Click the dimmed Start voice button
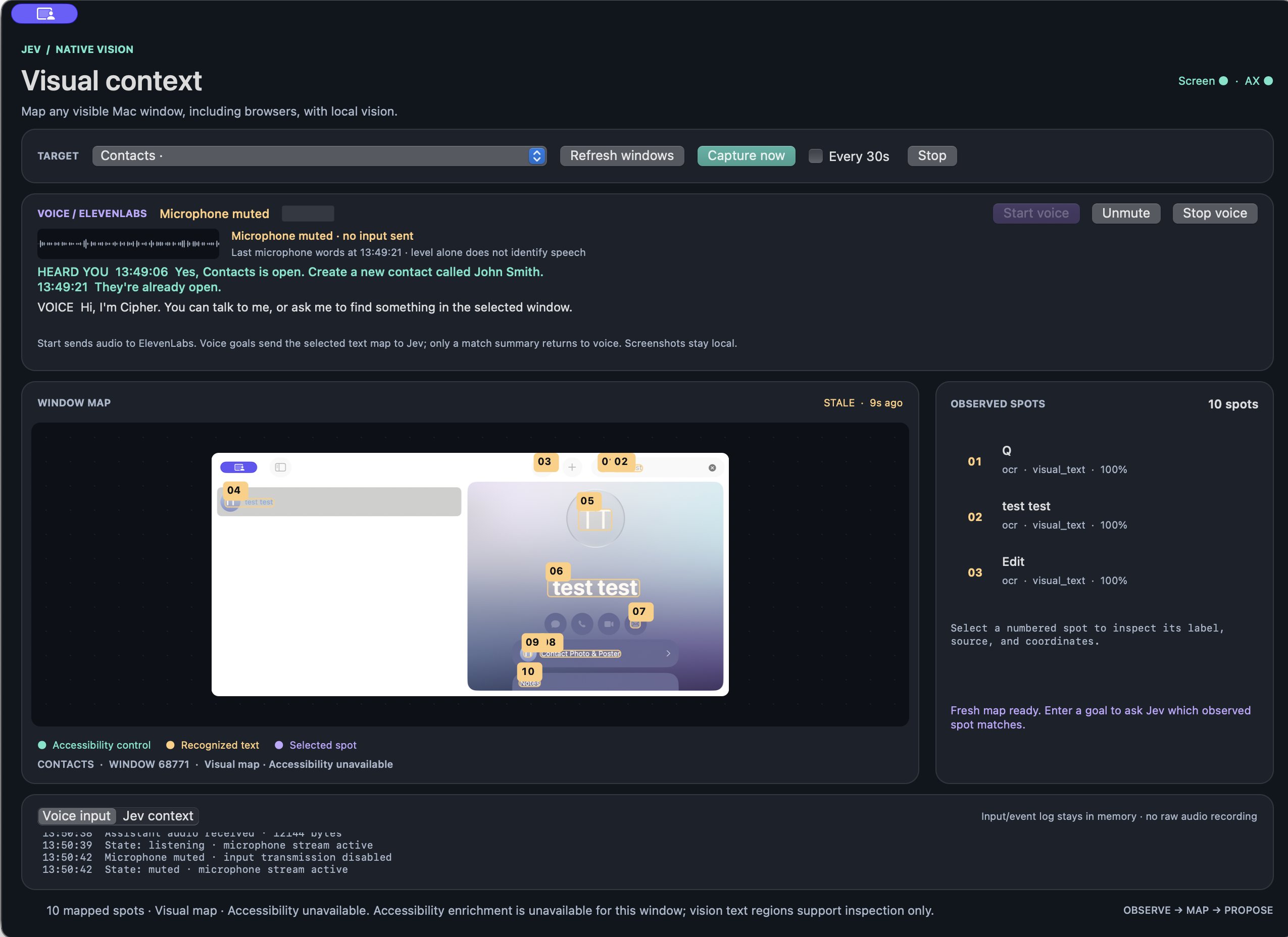Image resolution: width=1288 pixels, height=937 pixels. pyautogui.click(x=1036, y=214)
